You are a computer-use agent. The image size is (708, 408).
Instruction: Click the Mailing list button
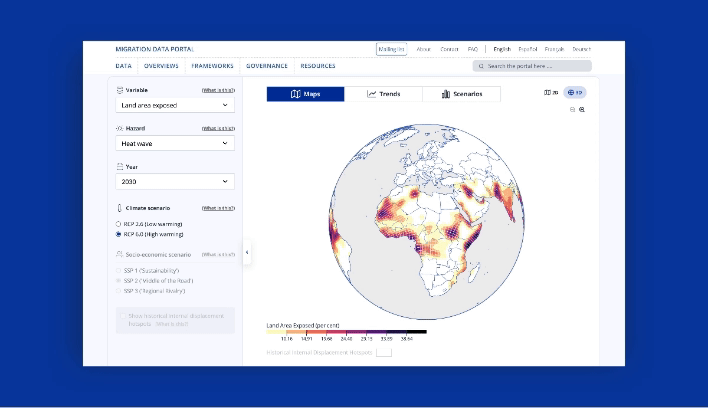[391, 49]
